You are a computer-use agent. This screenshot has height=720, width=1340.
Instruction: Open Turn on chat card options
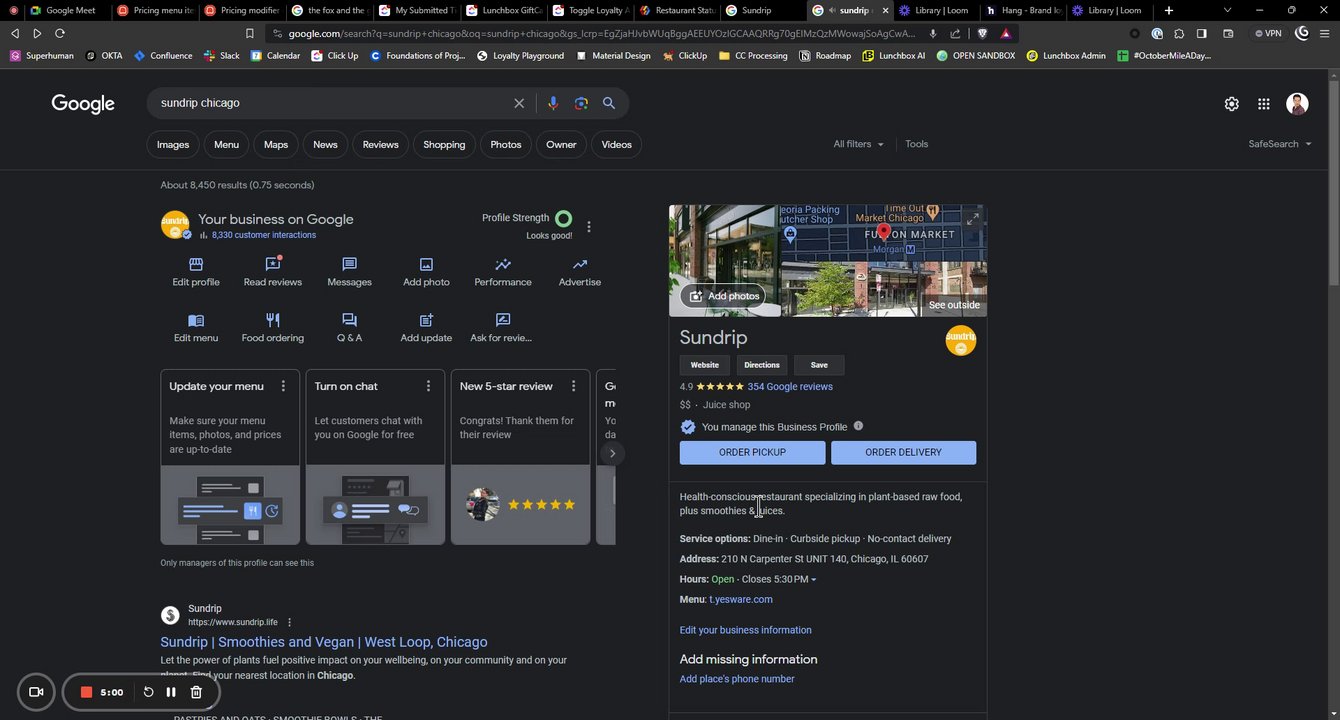coord(428,386)
